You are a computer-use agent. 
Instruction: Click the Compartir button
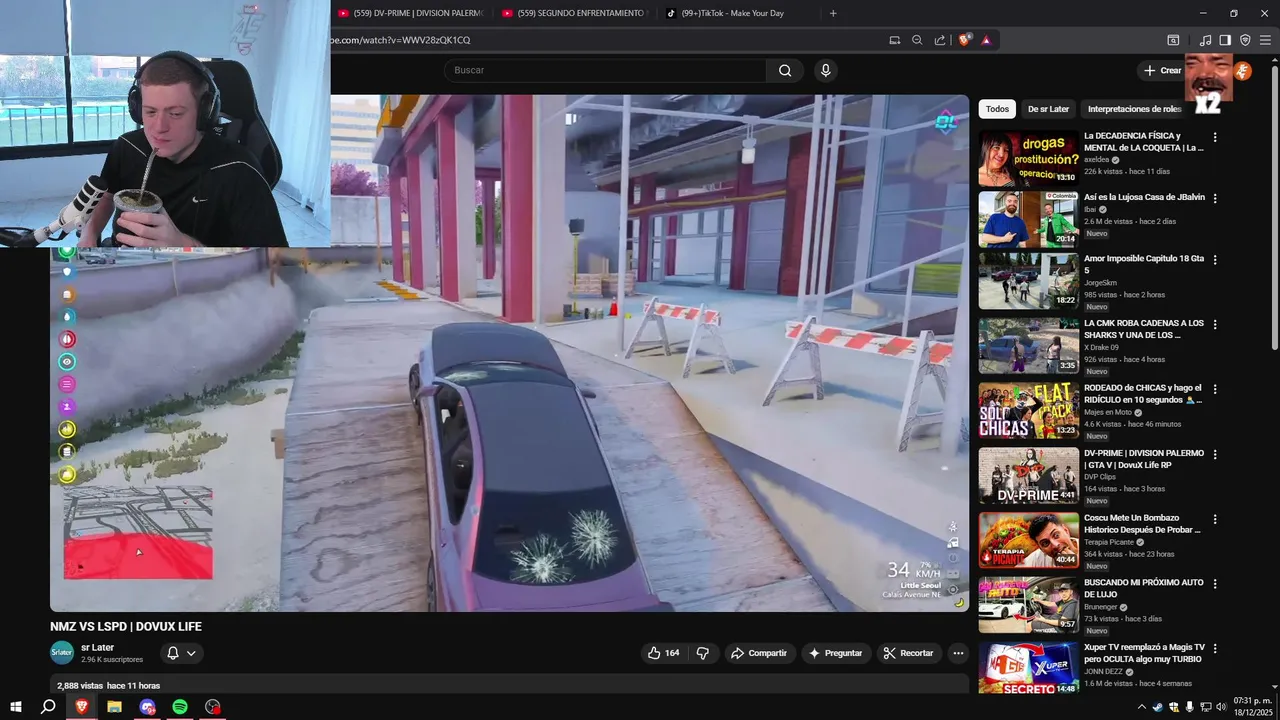tap(758, 653)
